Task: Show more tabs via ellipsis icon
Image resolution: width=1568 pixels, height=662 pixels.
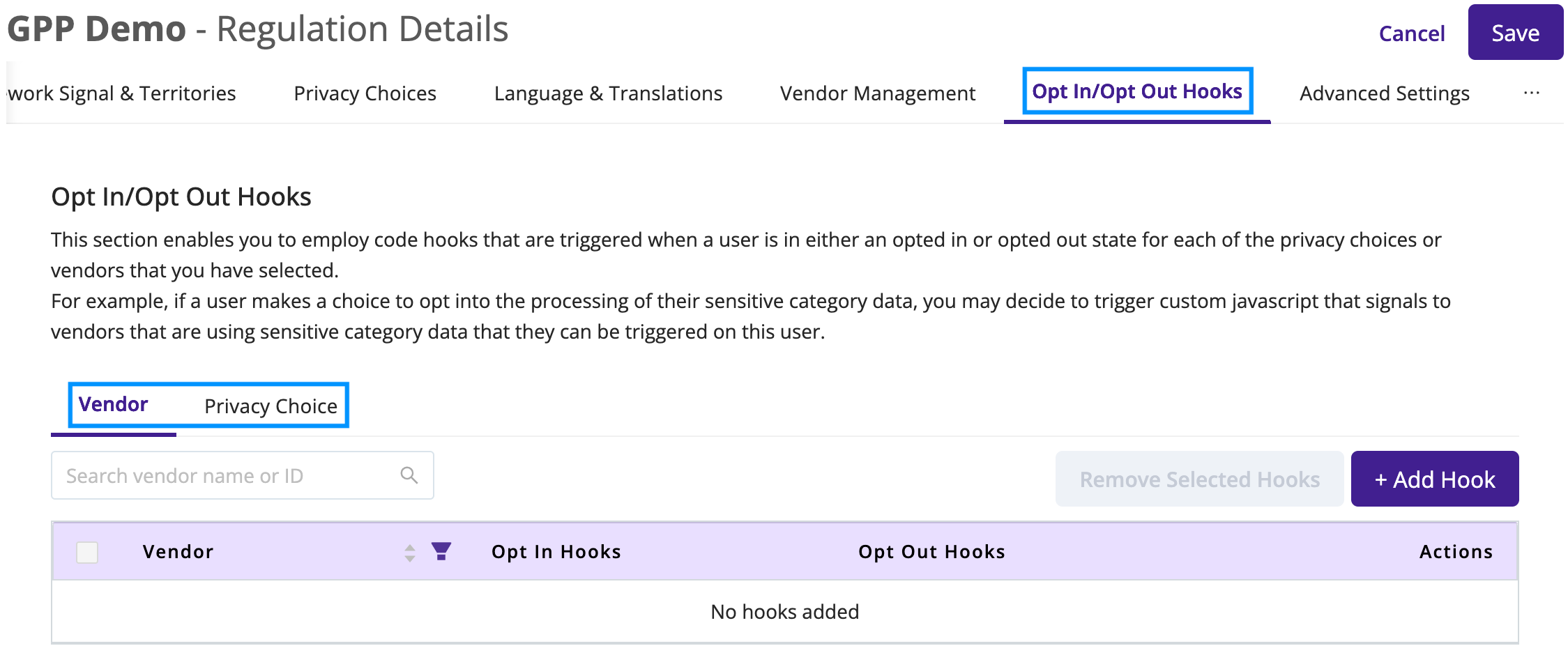Action: pyautogui.click(x=1531, y=93)
